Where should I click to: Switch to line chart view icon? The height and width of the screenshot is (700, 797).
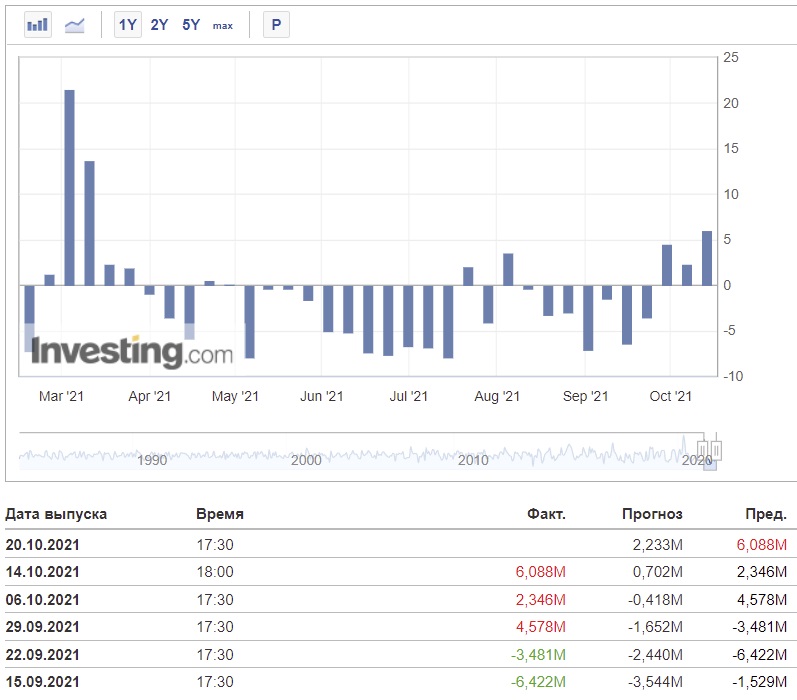(75, 24)
